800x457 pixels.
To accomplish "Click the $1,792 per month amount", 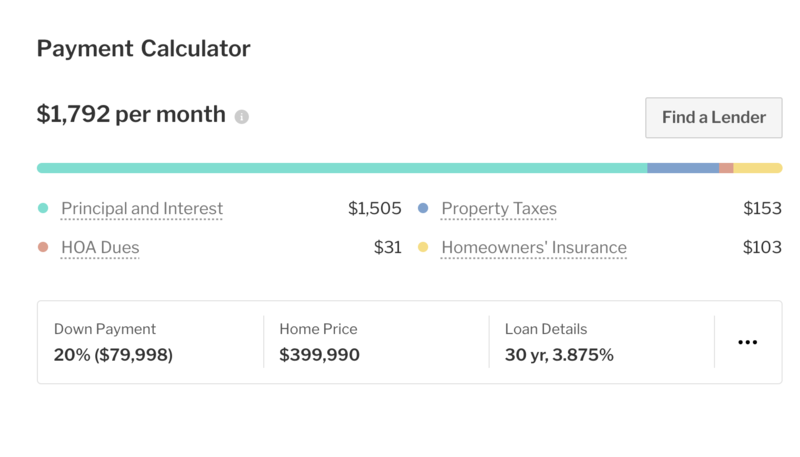I will click(x=131, y=115).
